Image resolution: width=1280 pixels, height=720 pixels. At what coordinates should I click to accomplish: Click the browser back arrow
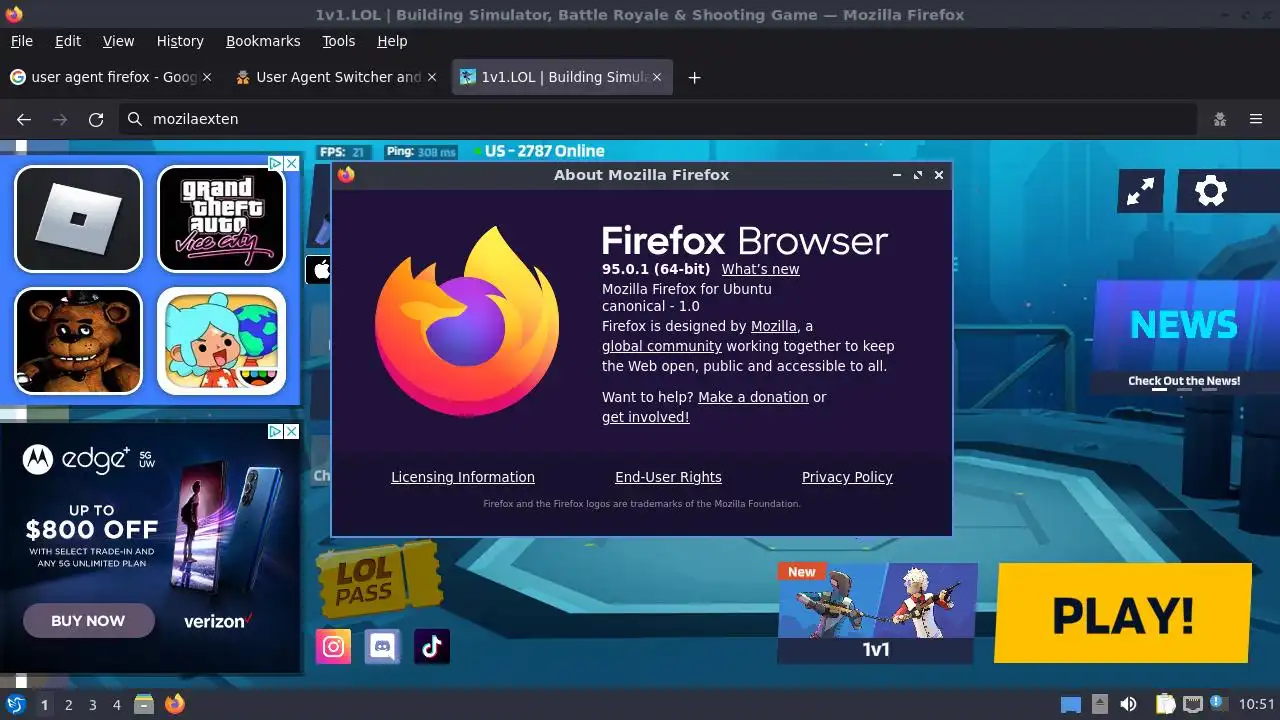click(24, 119)
